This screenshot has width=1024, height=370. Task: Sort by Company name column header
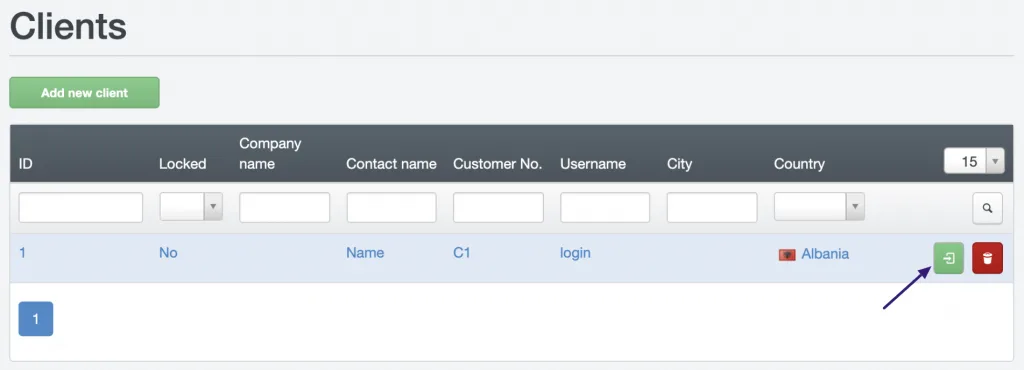pos(270,153)
